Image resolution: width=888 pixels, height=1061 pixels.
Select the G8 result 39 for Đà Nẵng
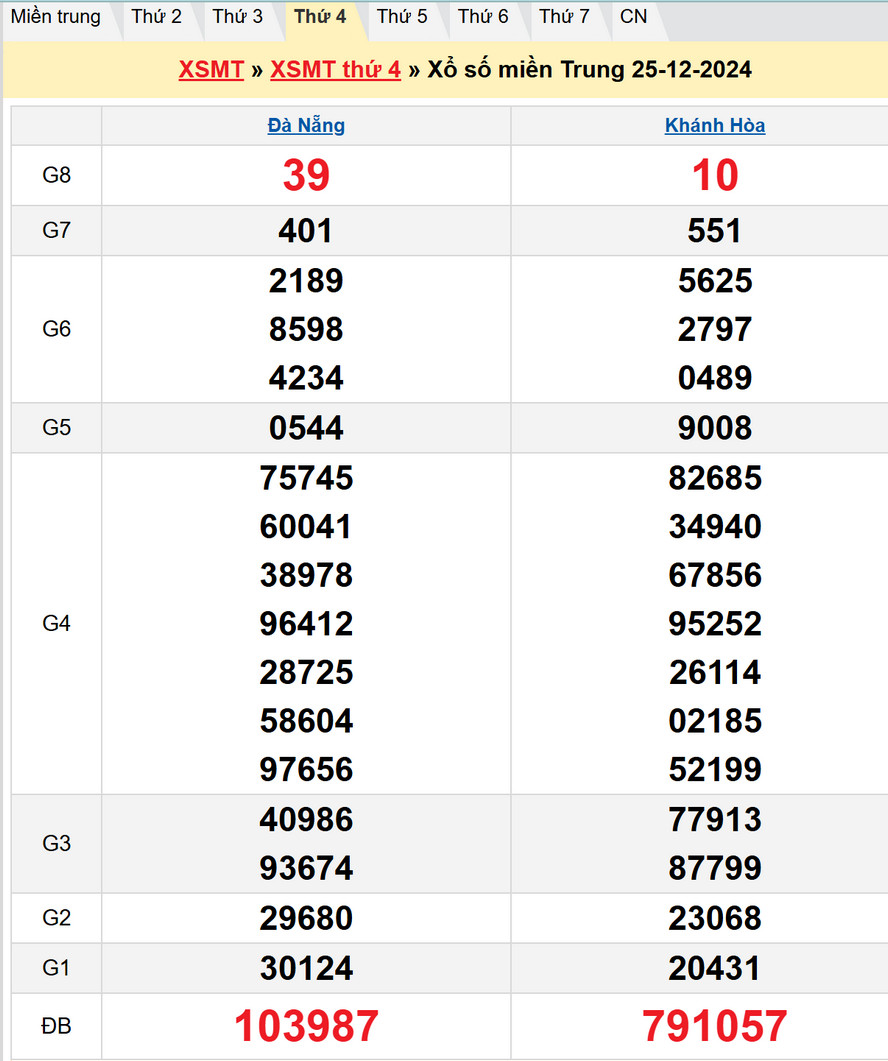(306, 176)
